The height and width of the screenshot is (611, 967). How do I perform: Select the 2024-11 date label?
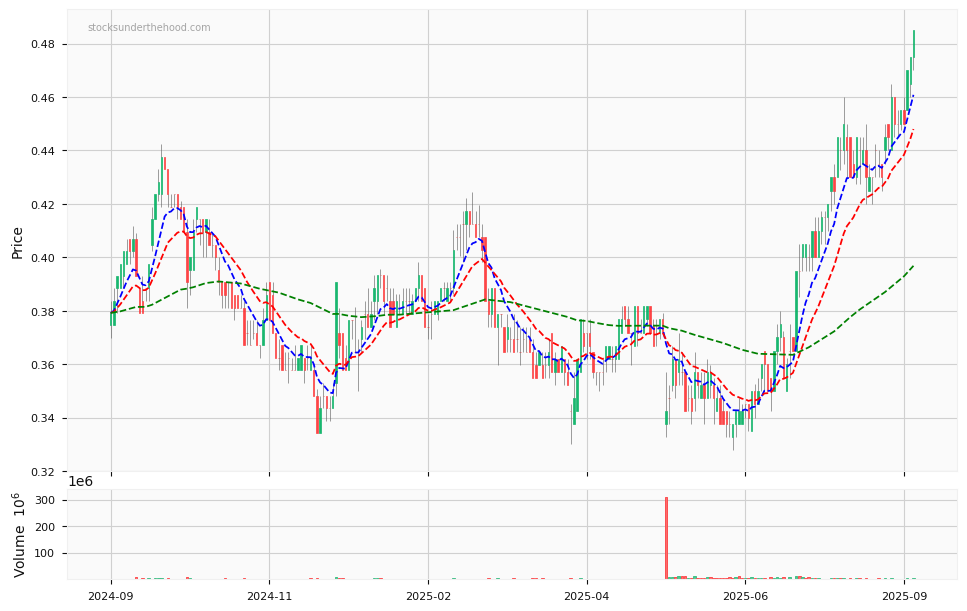point(270,596)
